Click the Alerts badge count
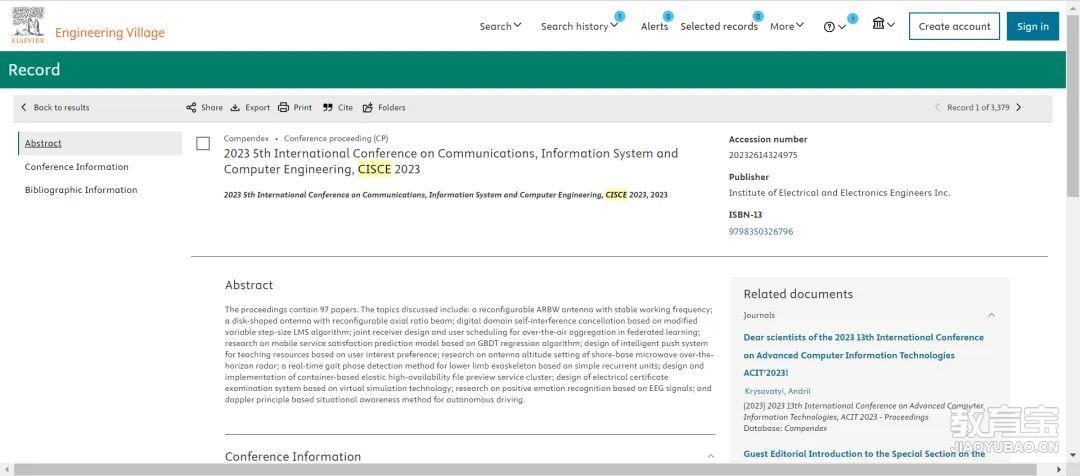Viewport: 1080px width, 476px height. point(667,16)
